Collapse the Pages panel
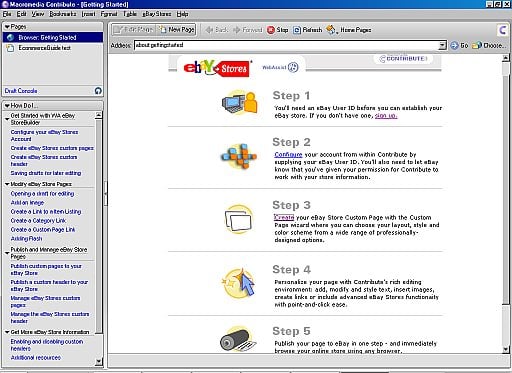 coord(7,27)
